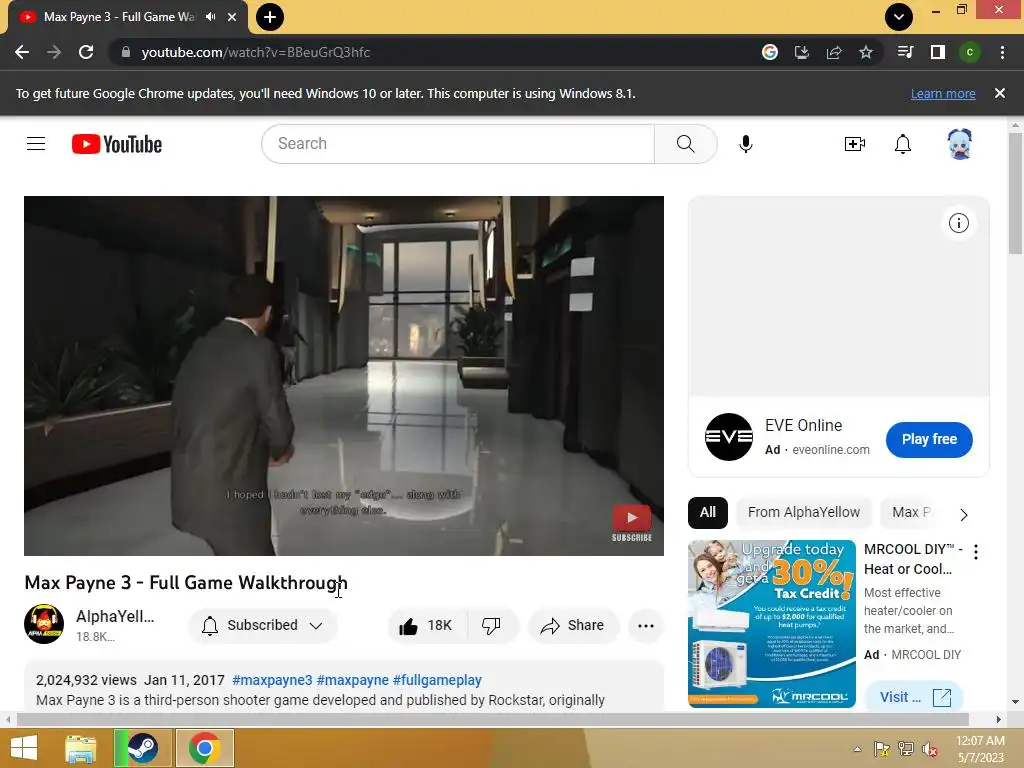
Task: Open the network icon in the system tray
Action: 905,749
